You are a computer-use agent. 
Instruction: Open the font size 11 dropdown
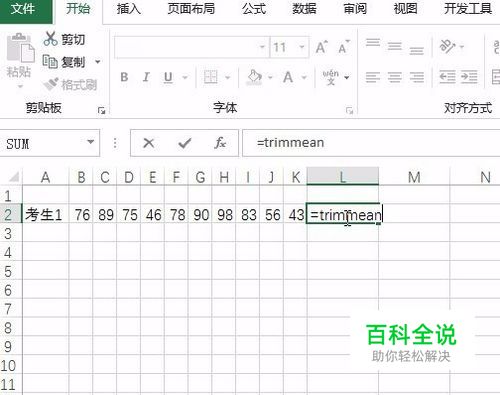[x=302, y=47]
